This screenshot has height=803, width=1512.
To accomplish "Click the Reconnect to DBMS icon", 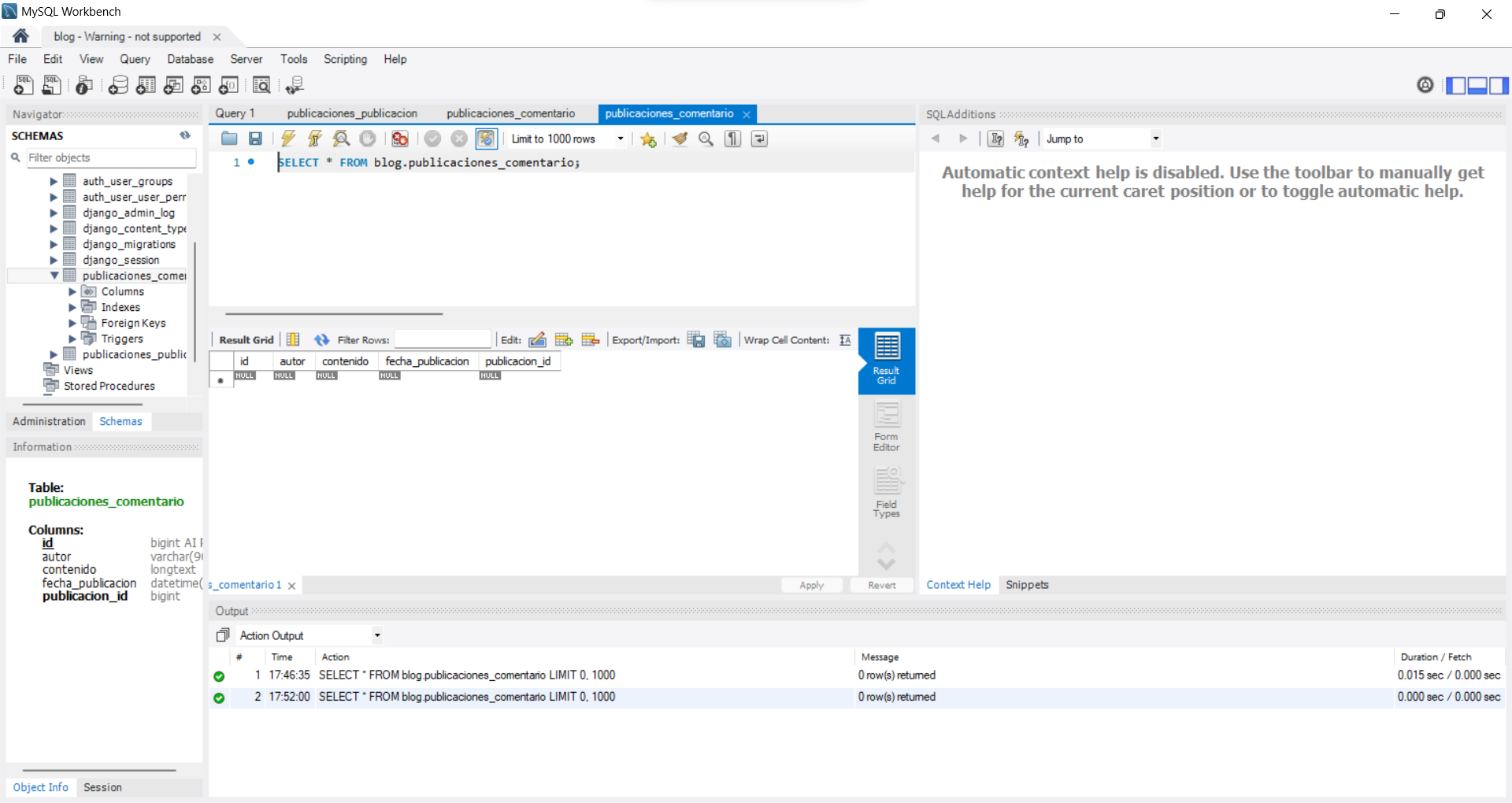I will click(295, 85).
